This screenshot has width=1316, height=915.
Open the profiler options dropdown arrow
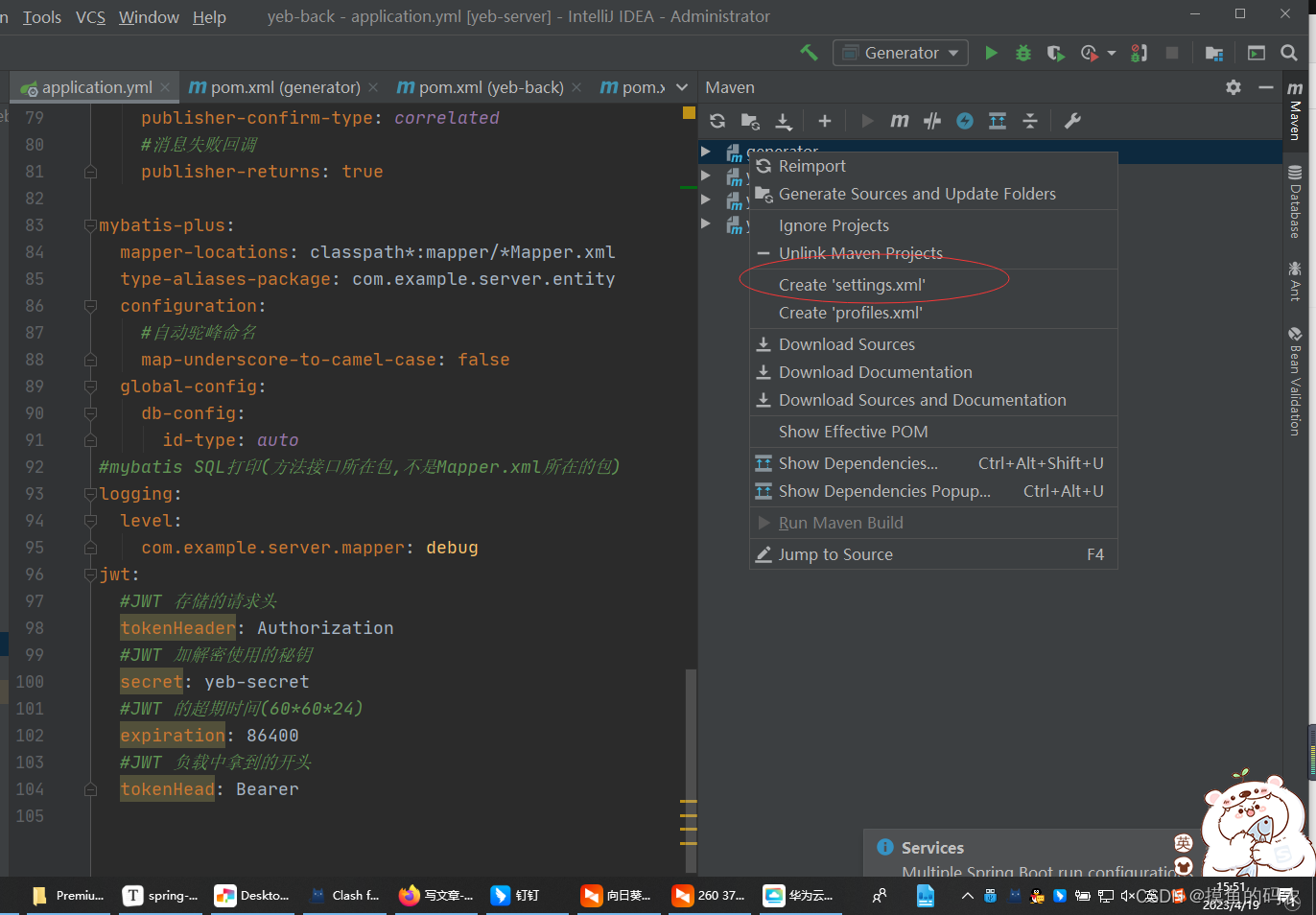(1112, 53)
